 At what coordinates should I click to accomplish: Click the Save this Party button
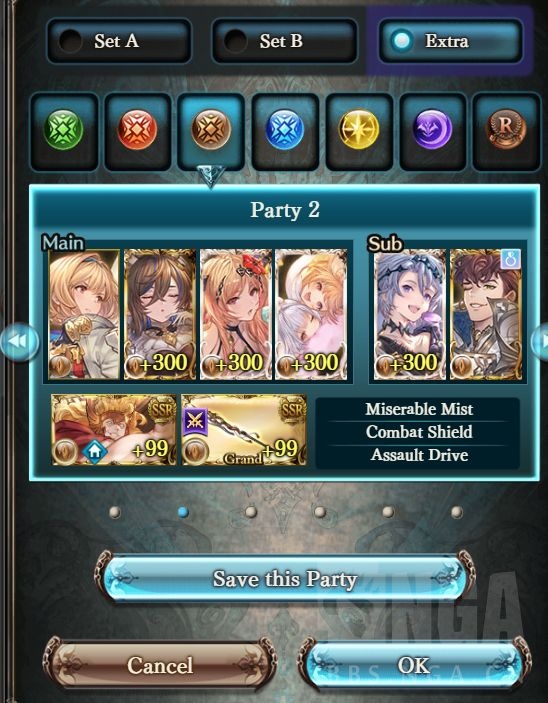pyautogui.click(x=285, y=578)
